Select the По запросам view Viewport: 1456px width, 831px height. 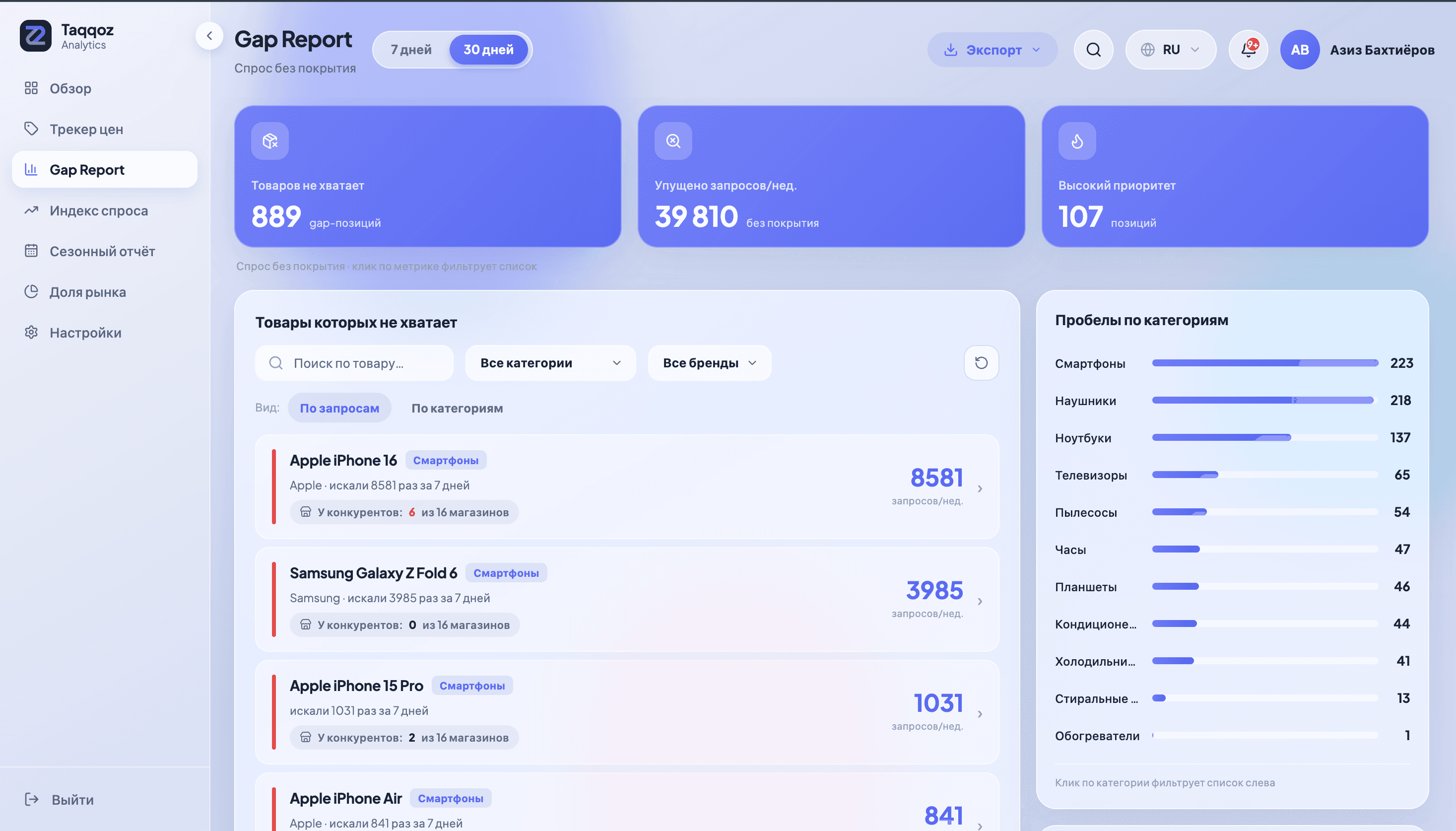point(339,408)
